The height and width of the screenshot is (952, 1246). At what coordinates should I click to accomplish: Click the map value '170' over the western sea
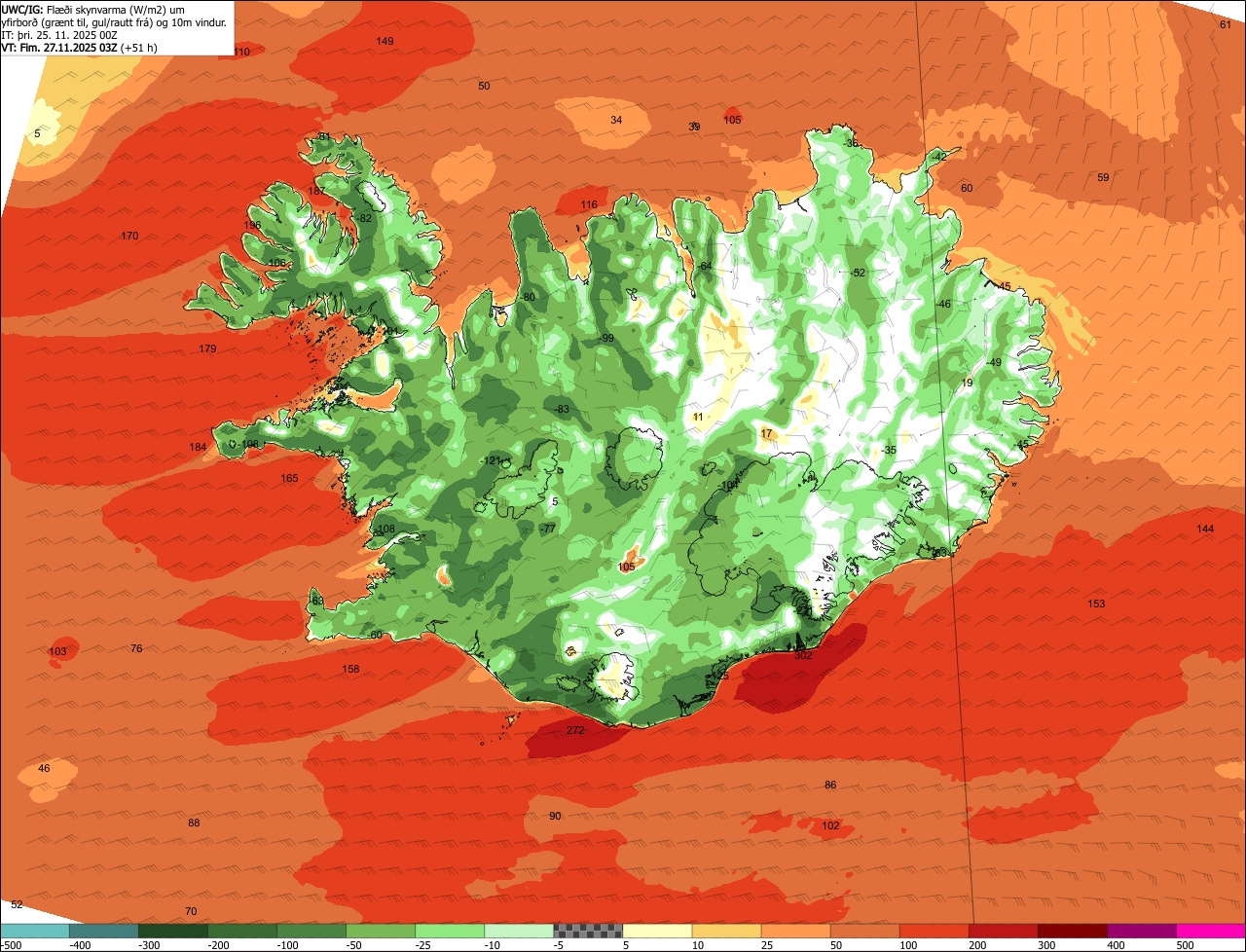pyautogui.click(x=129, y=236)
